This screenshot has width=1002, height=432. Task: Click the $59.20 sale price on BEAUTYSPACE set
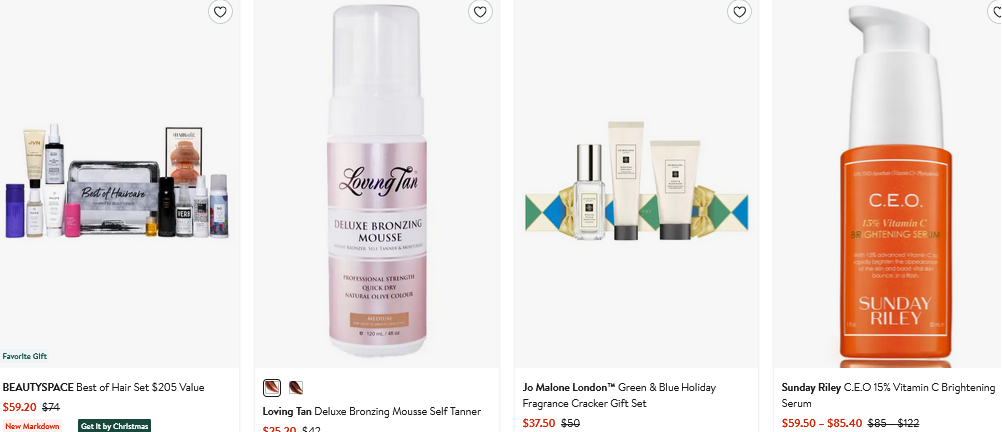[x=20, y=406]
